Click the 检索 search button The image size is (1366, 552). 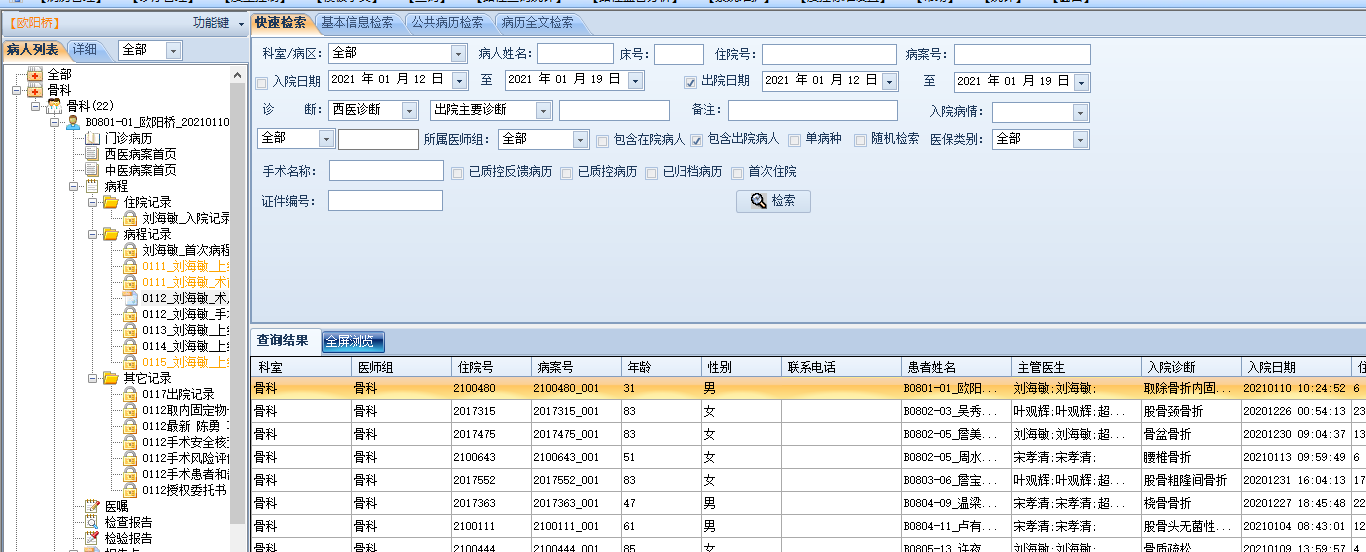click(773, 201)
